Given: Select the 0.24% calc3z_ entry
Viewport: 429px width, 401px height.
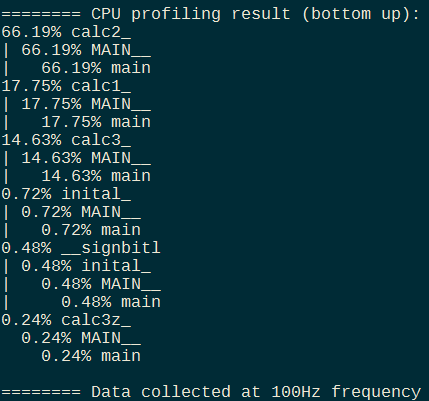Looking at the screenshot, I should tap(66, 320).
